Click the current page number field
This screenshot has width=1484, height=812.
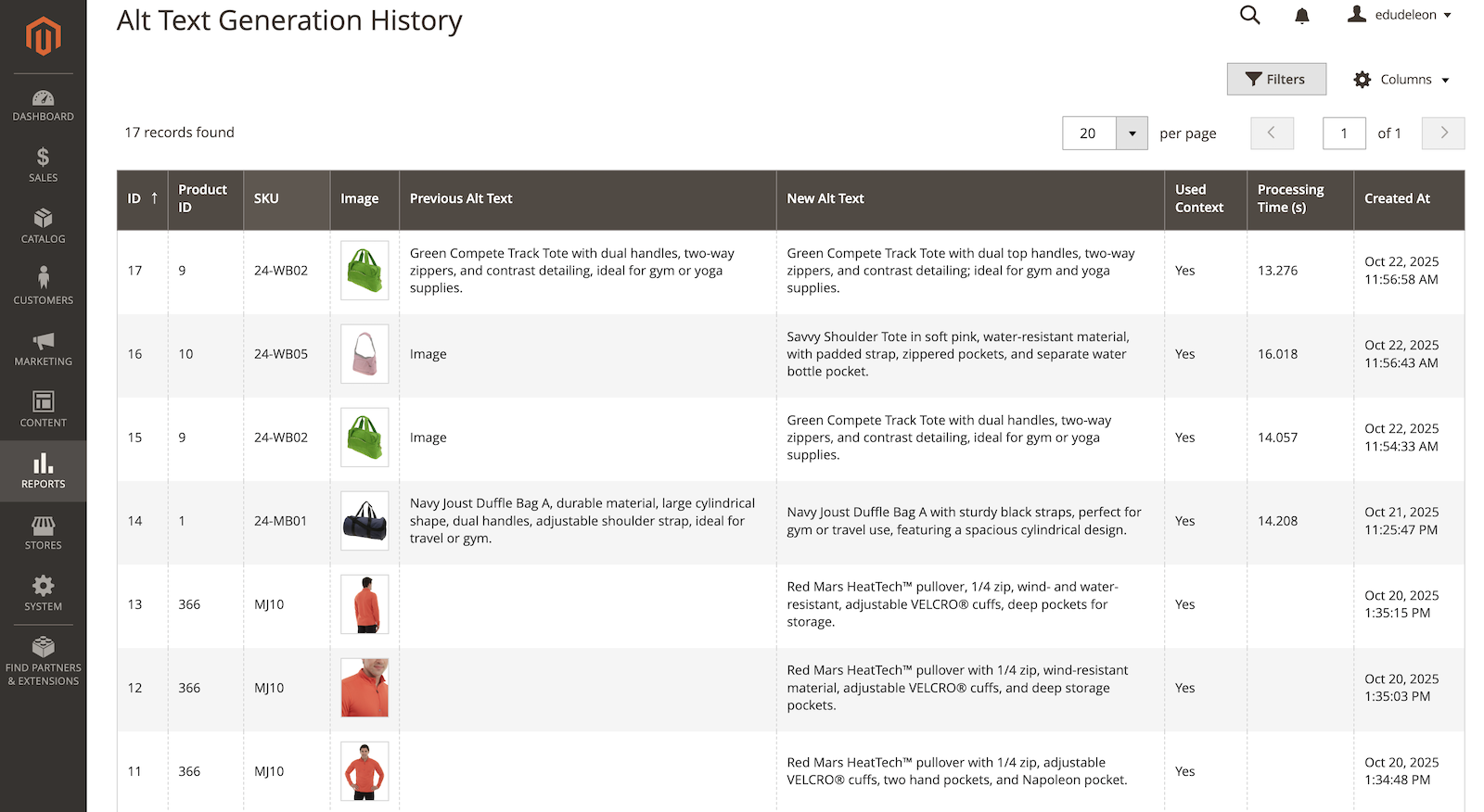[1344, 133]
